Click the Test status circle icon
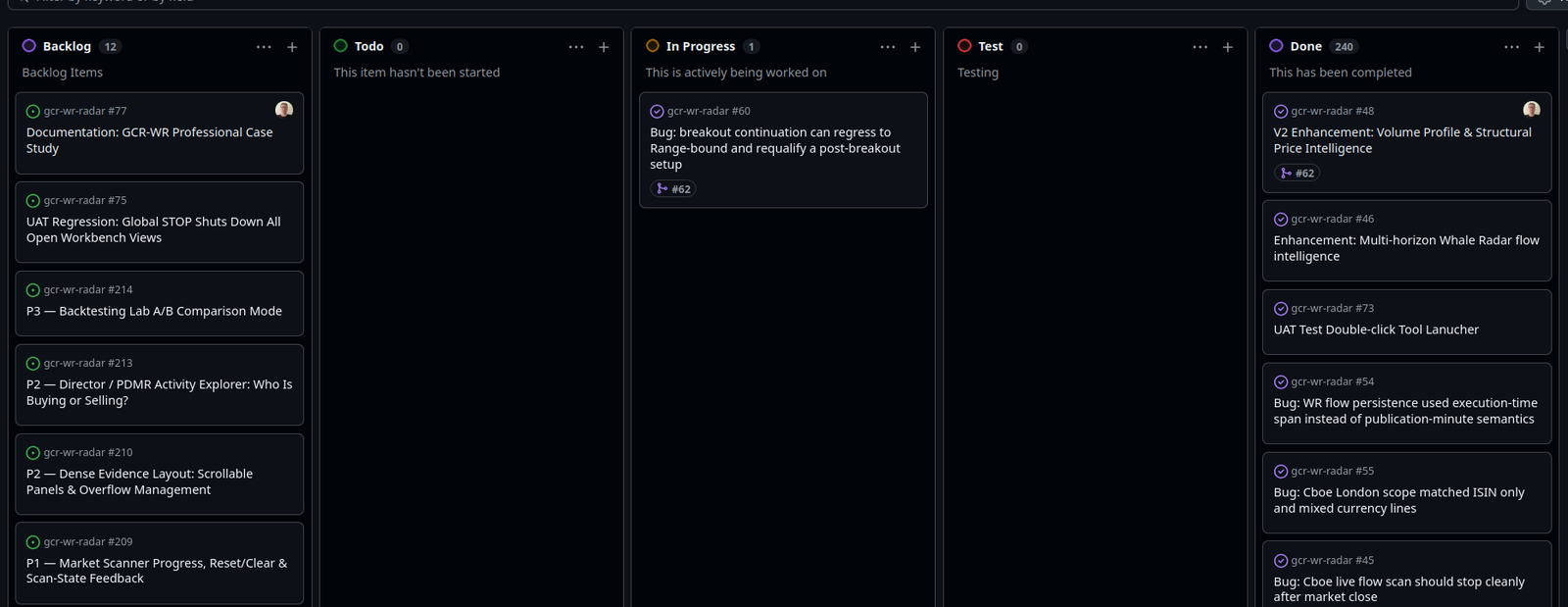The height and width of the screenshot is (607, 1568). (x=964, y=46)
